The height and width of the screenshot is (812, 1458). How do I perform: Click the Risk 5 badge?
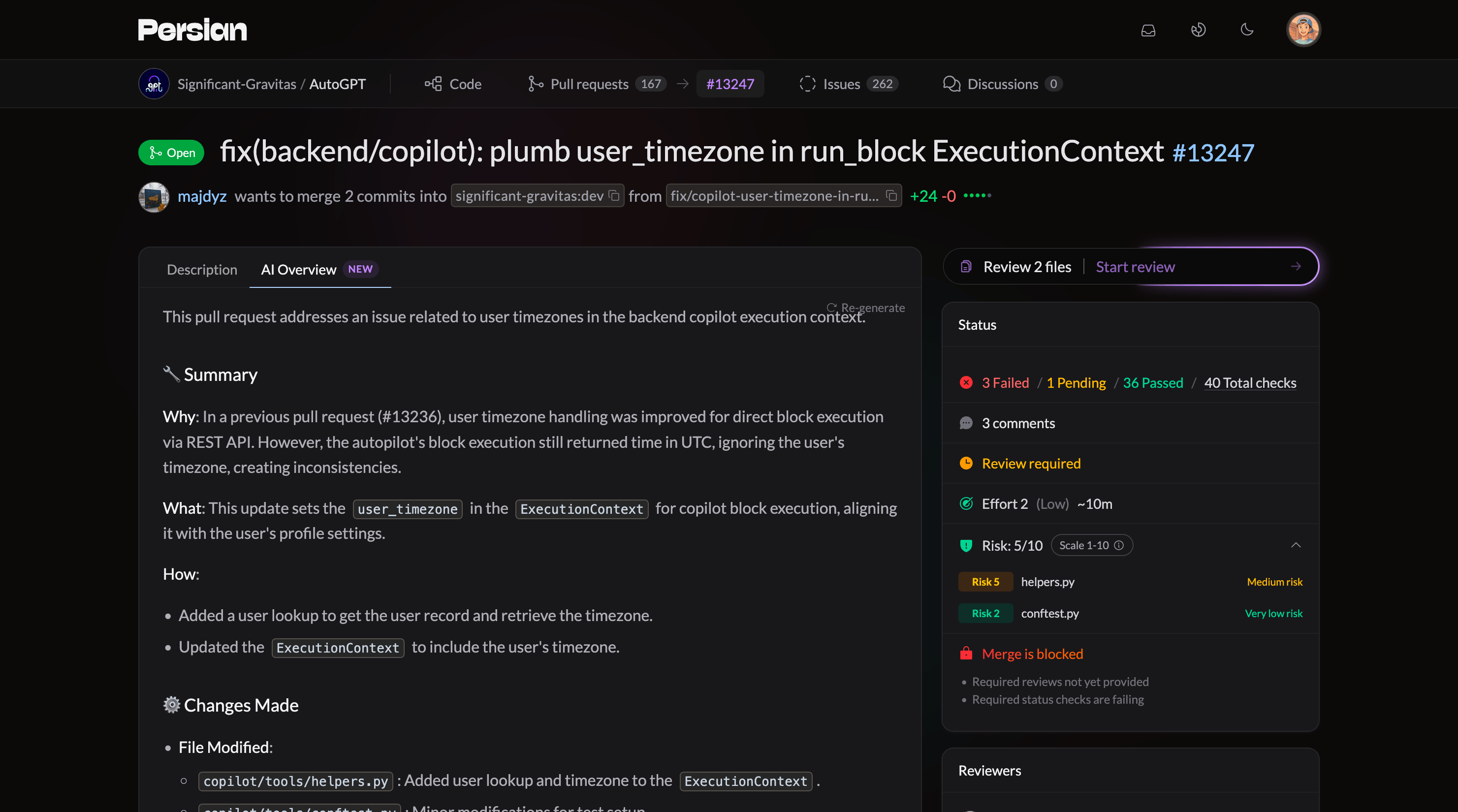985,582
